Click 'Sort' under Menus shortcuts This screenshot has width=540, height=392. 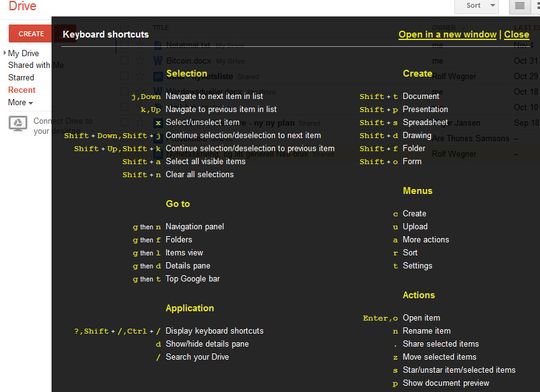410,253
